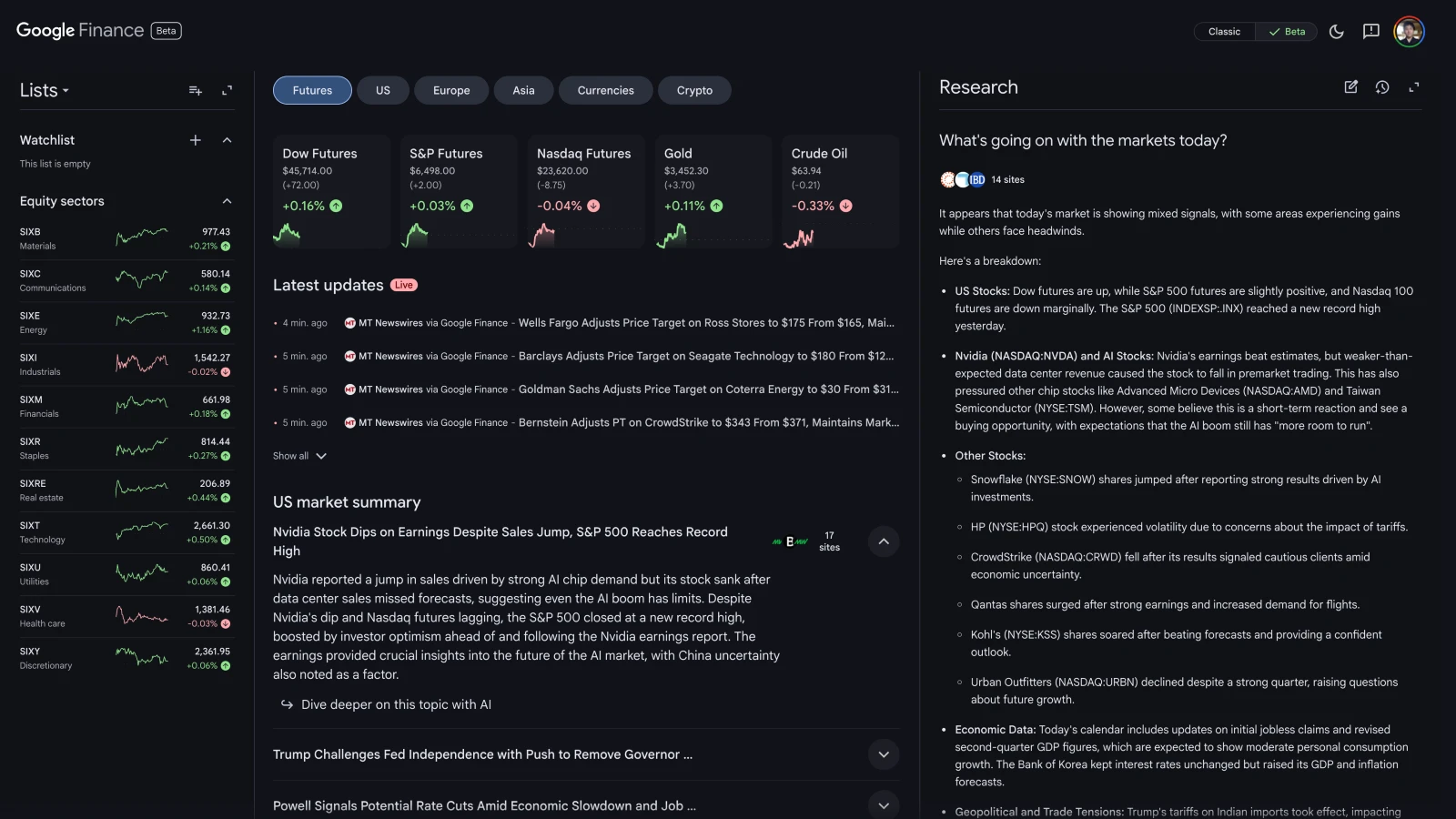Screen dimensions: 1456x819
Task: Click the SIXB Materials sparkline chart
Action: pyautogui.click(x=142, y=238)
